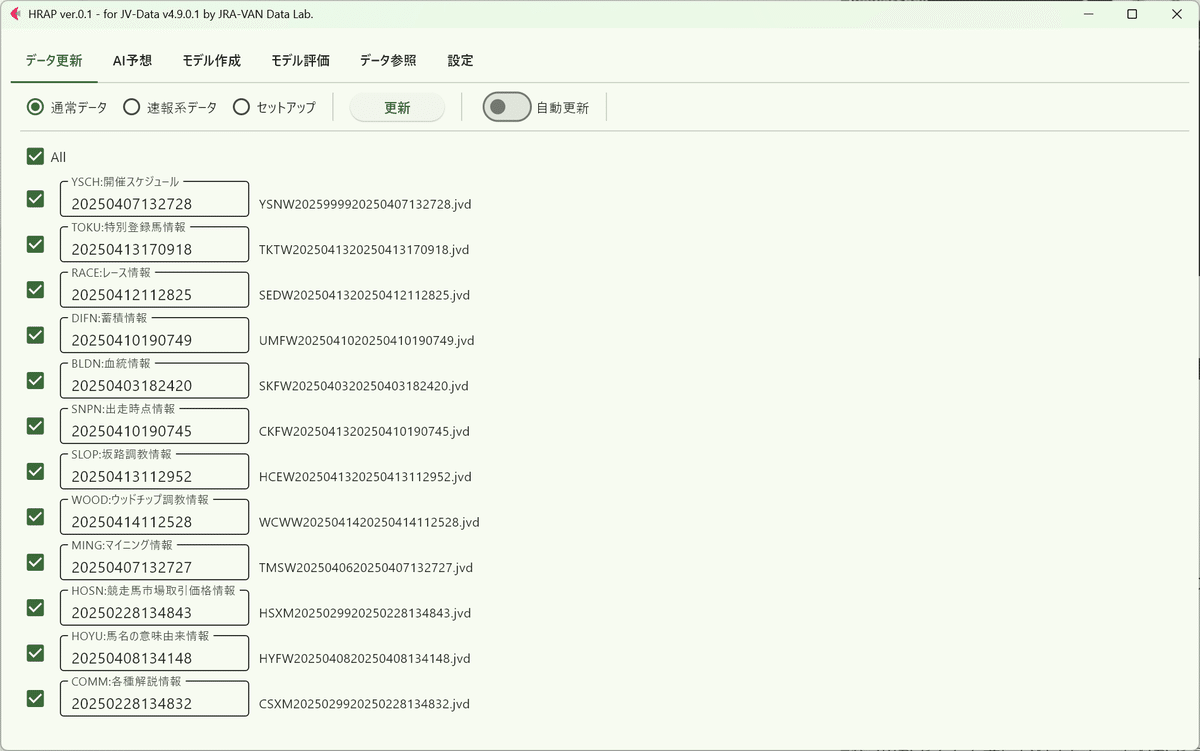Uncheck the MING:マイニング情報 checkbox
This screenshot has width=1200, height=751.
tap(35, 562)
